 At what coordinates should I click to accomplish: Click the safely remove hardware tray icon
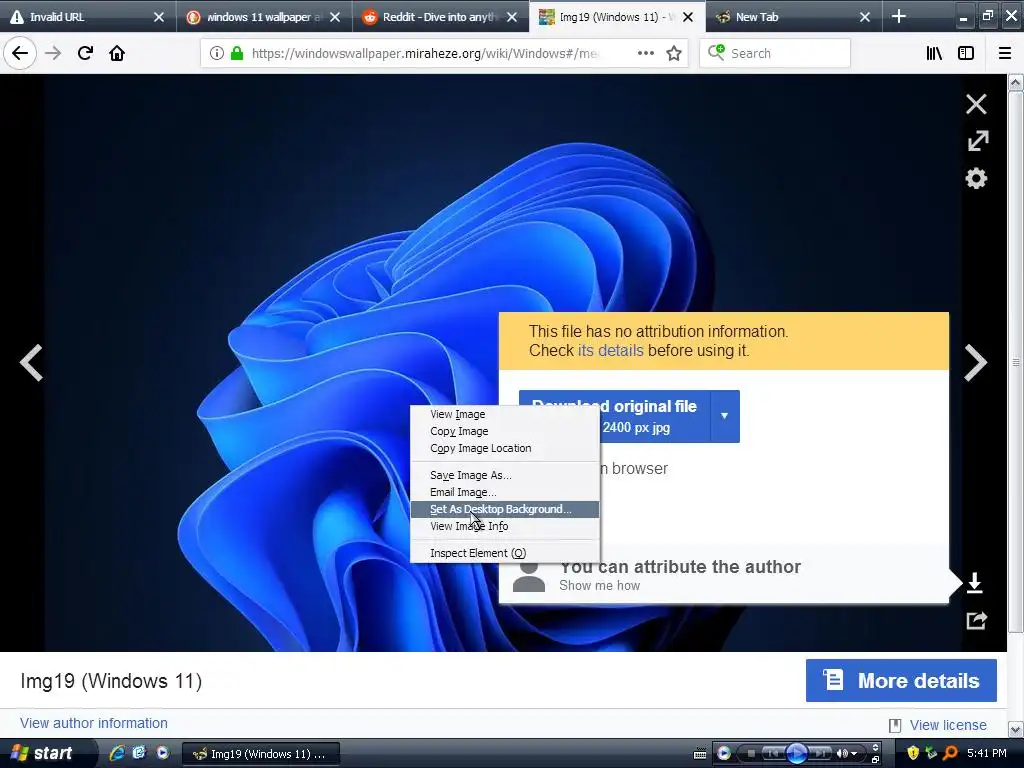click(931, 753)
